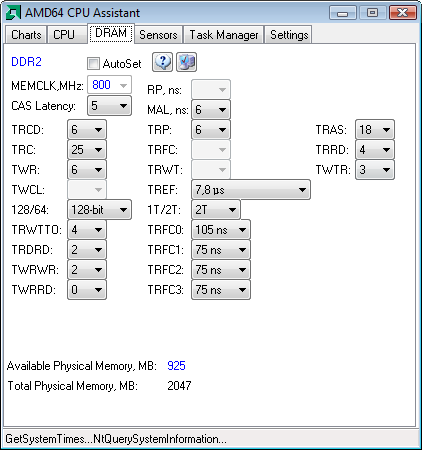Open the help question mark button
Viewport: 422px width, 450px height.
[x=162, y=62]
